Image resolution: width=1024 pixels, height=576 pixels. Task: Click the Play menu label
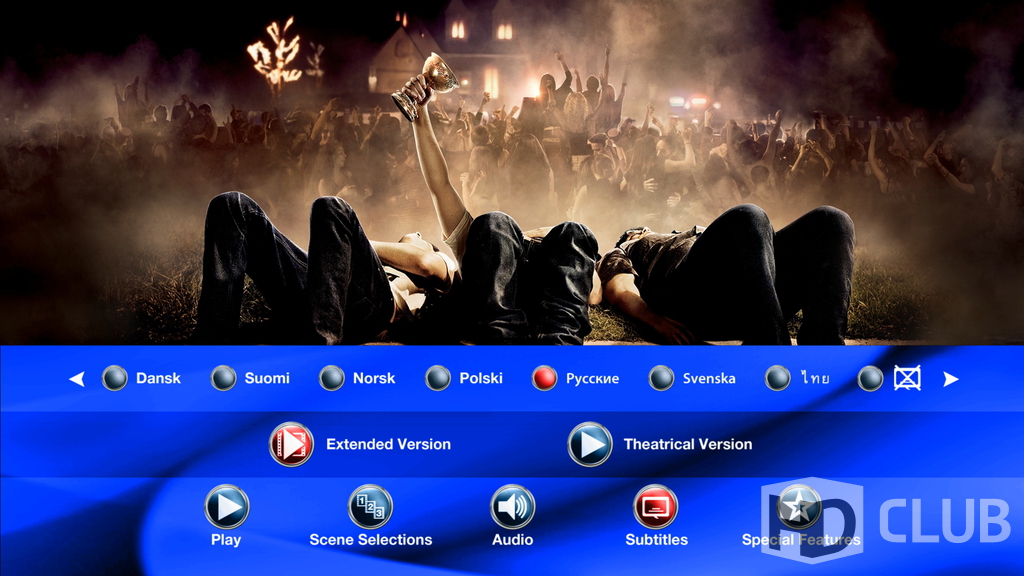[x=226, y=540]
